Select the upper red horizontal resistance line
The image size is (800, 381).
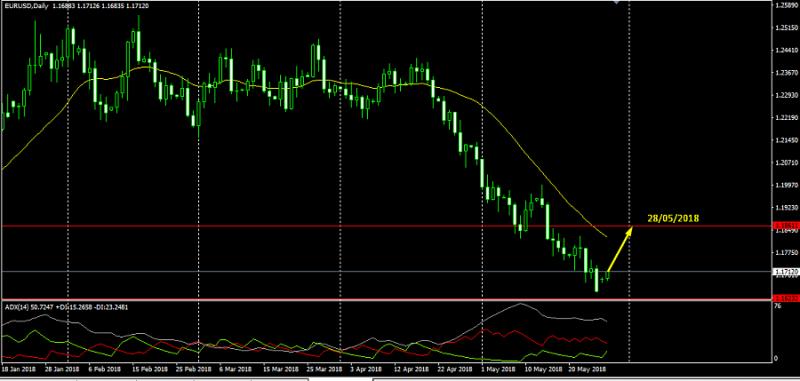387,225
